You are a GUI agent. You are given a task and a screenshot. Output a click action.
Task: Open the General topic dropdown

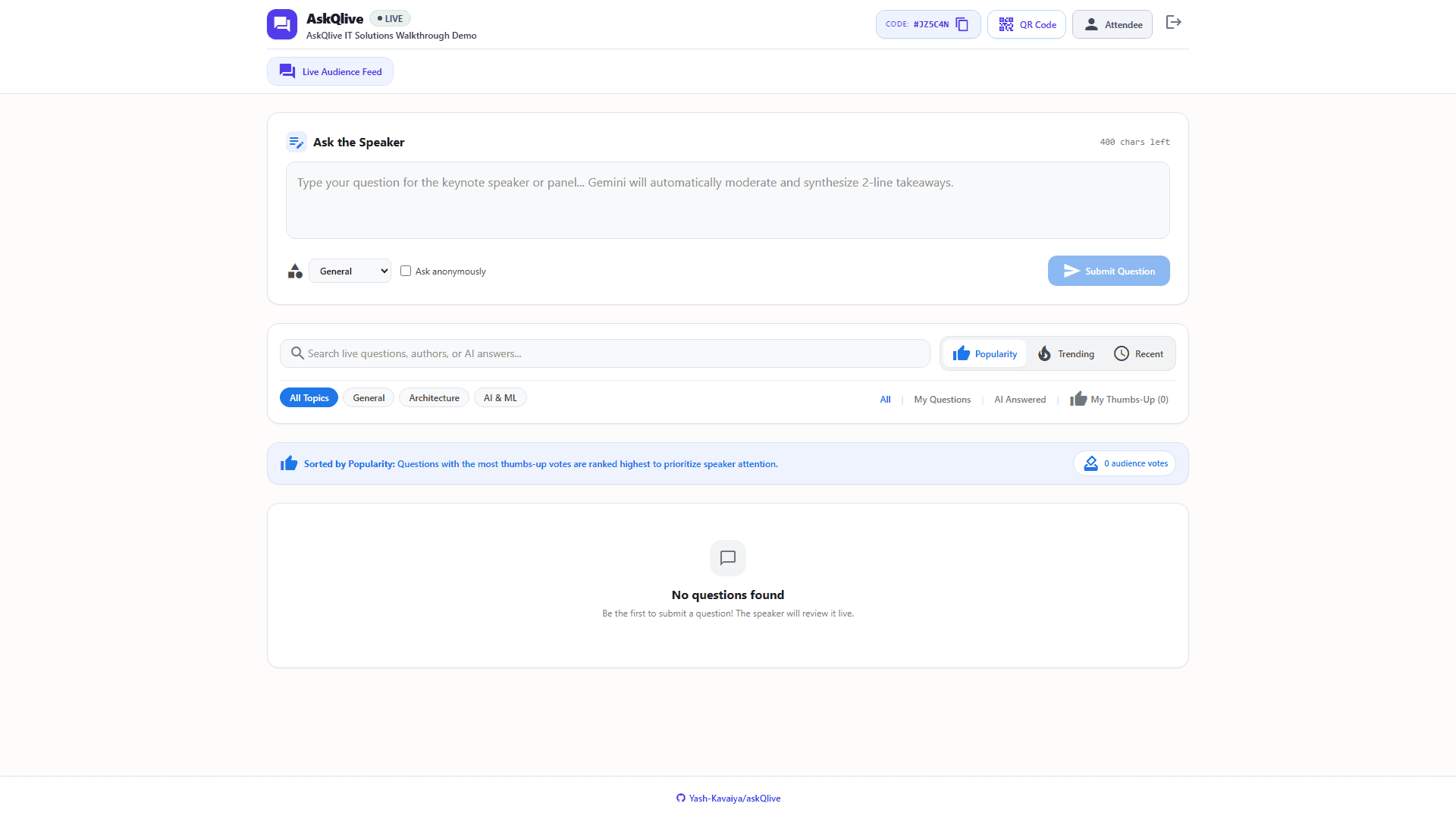point(350,271)
